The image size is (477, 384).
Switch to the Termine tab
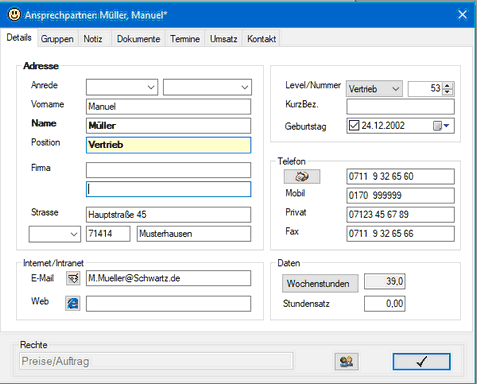click(185, 39)
